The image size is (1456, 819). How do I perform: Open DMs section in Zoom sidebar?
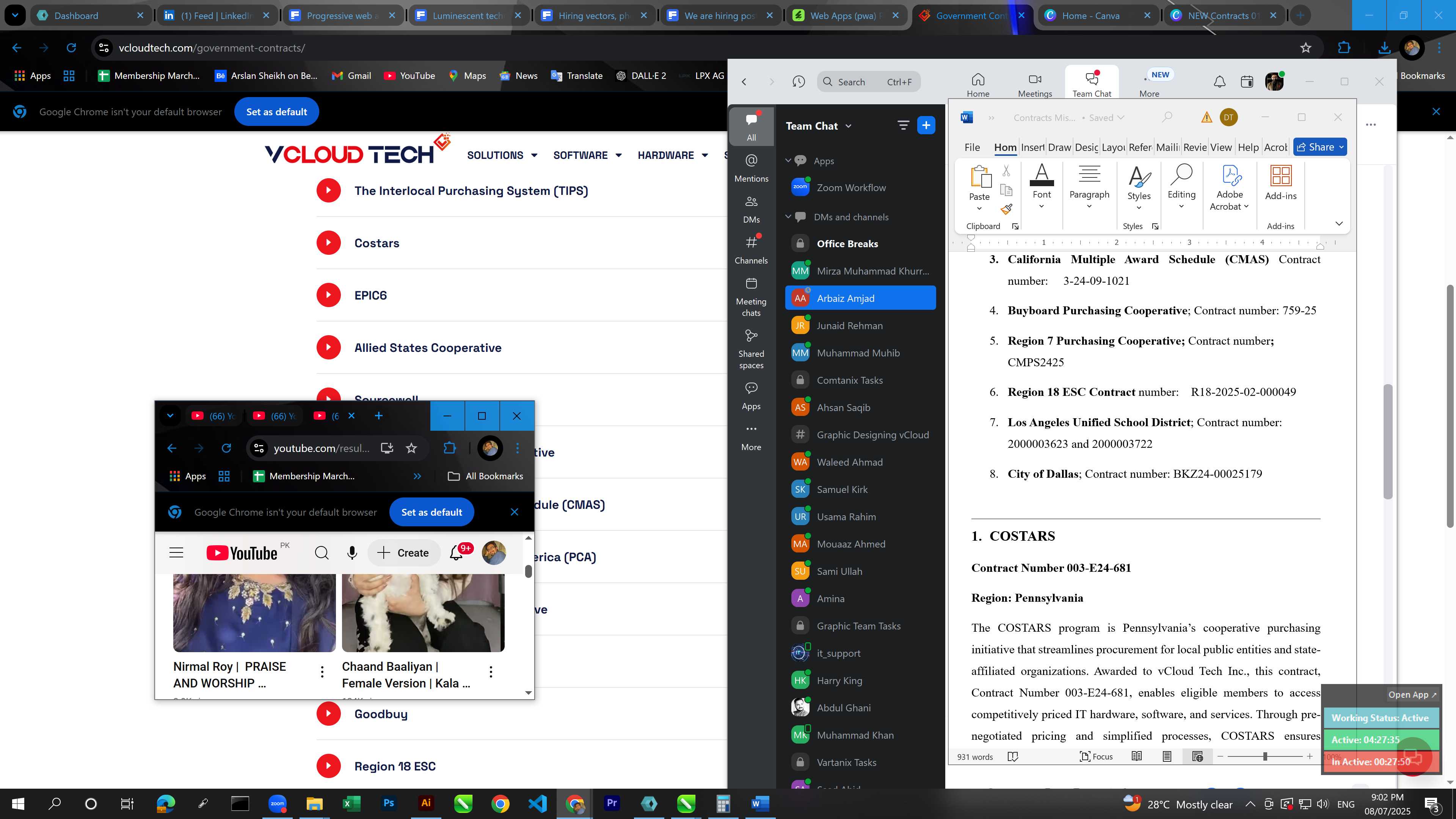[751, 209]
